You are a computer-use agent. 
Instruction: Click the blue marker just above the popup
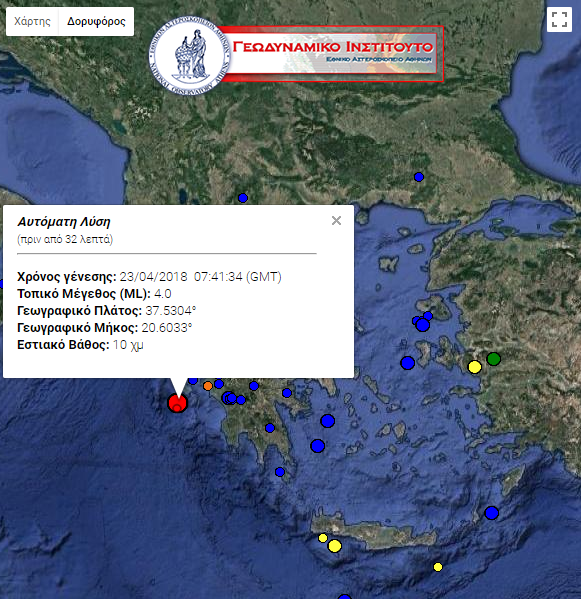[x=243, y=198]
